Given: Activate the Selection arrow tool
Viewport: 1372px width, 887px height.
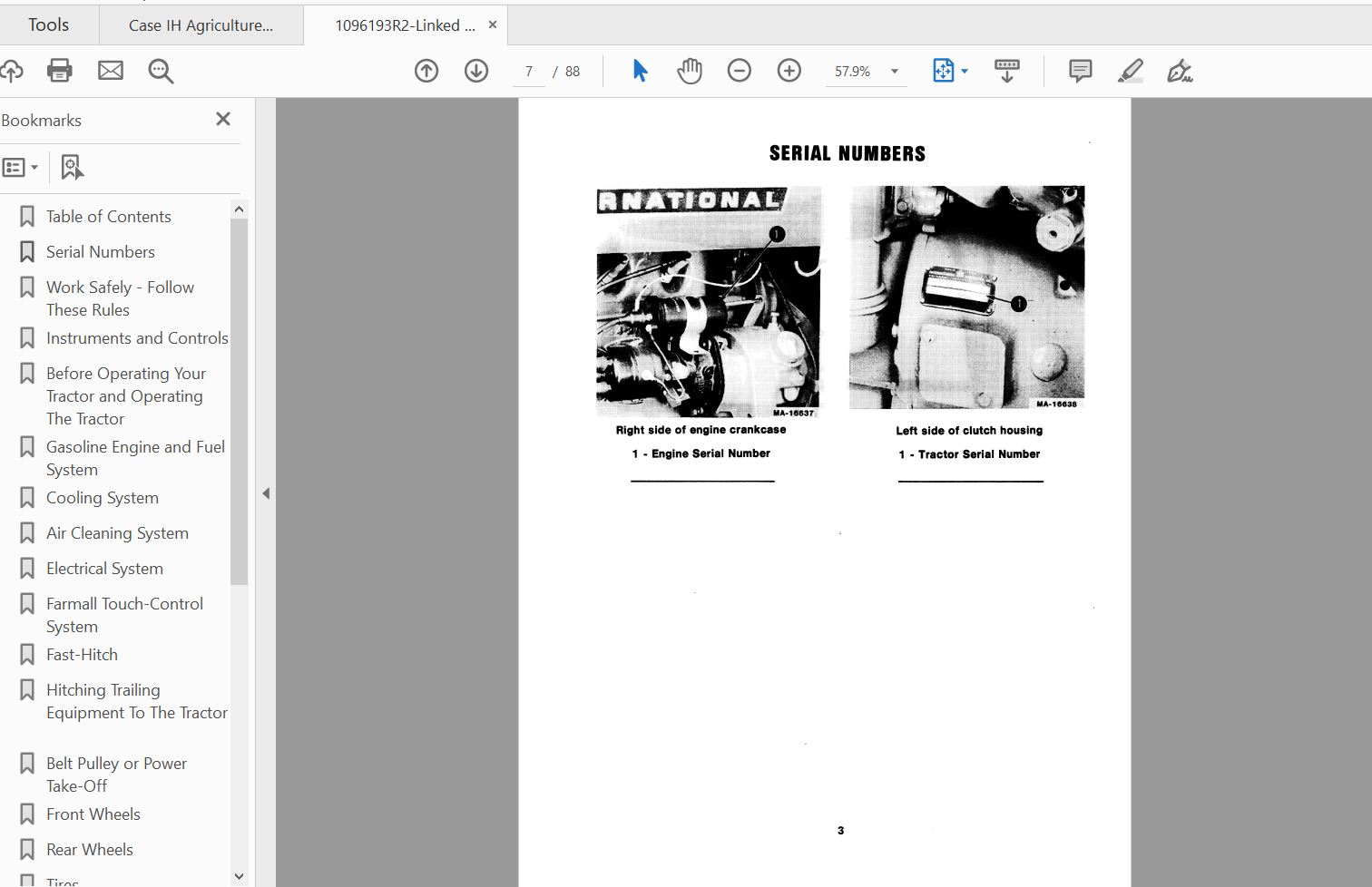Looking at the screenshot, I should click(x=640, y=71).
